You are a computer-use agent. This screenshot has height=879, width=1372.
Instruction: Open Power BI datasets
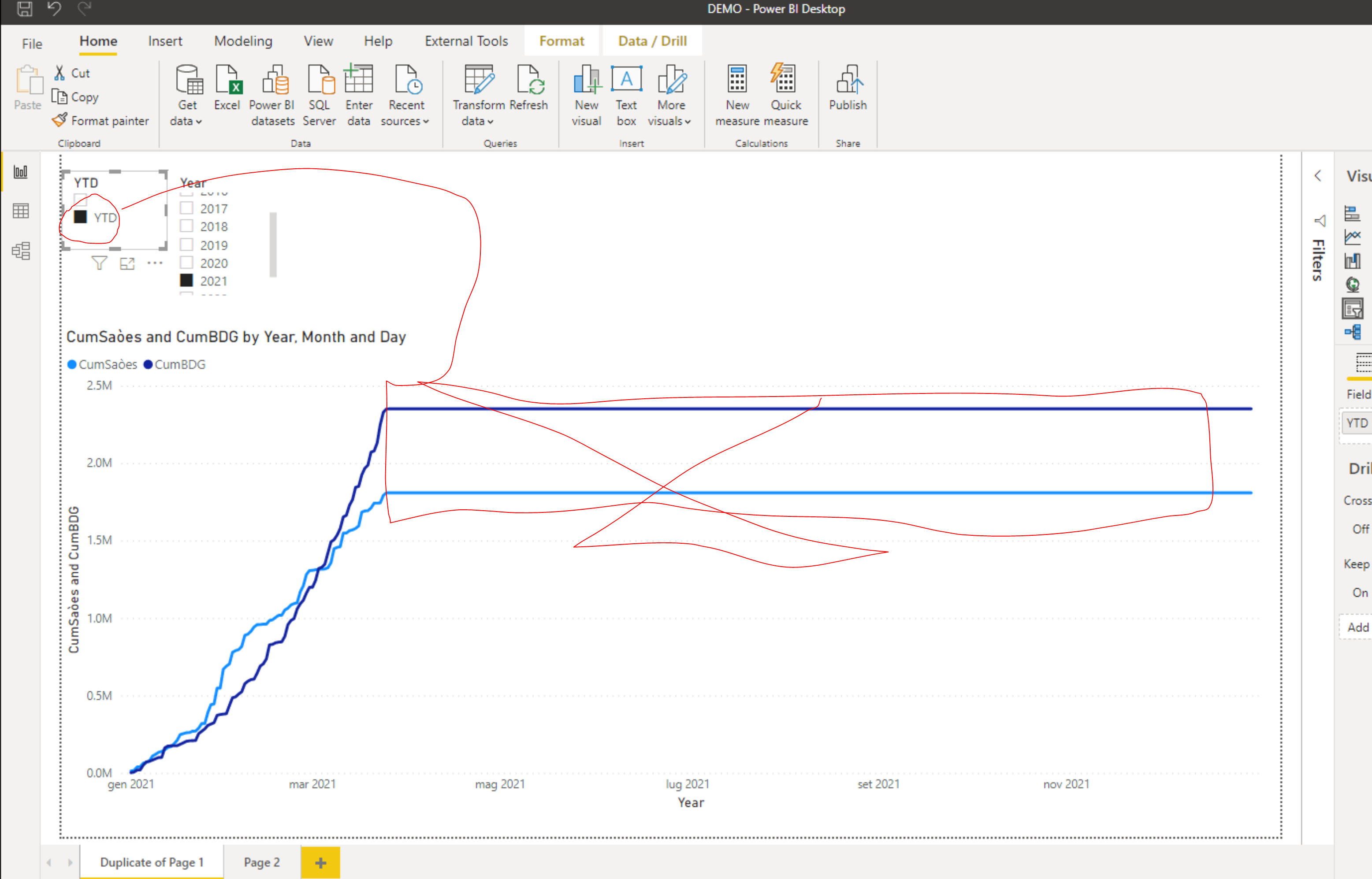273,95
